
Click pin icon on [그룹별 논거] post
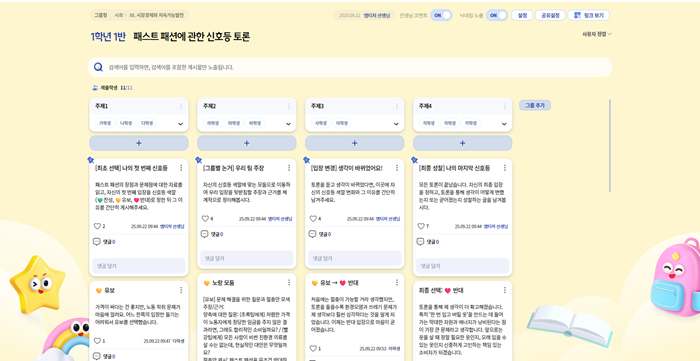199,160
